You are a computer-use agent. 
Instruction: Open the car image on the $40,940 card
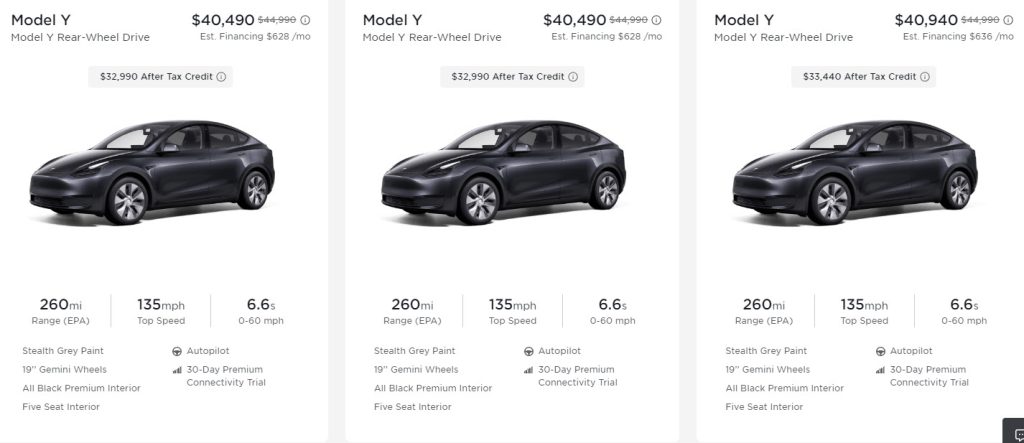855,174
